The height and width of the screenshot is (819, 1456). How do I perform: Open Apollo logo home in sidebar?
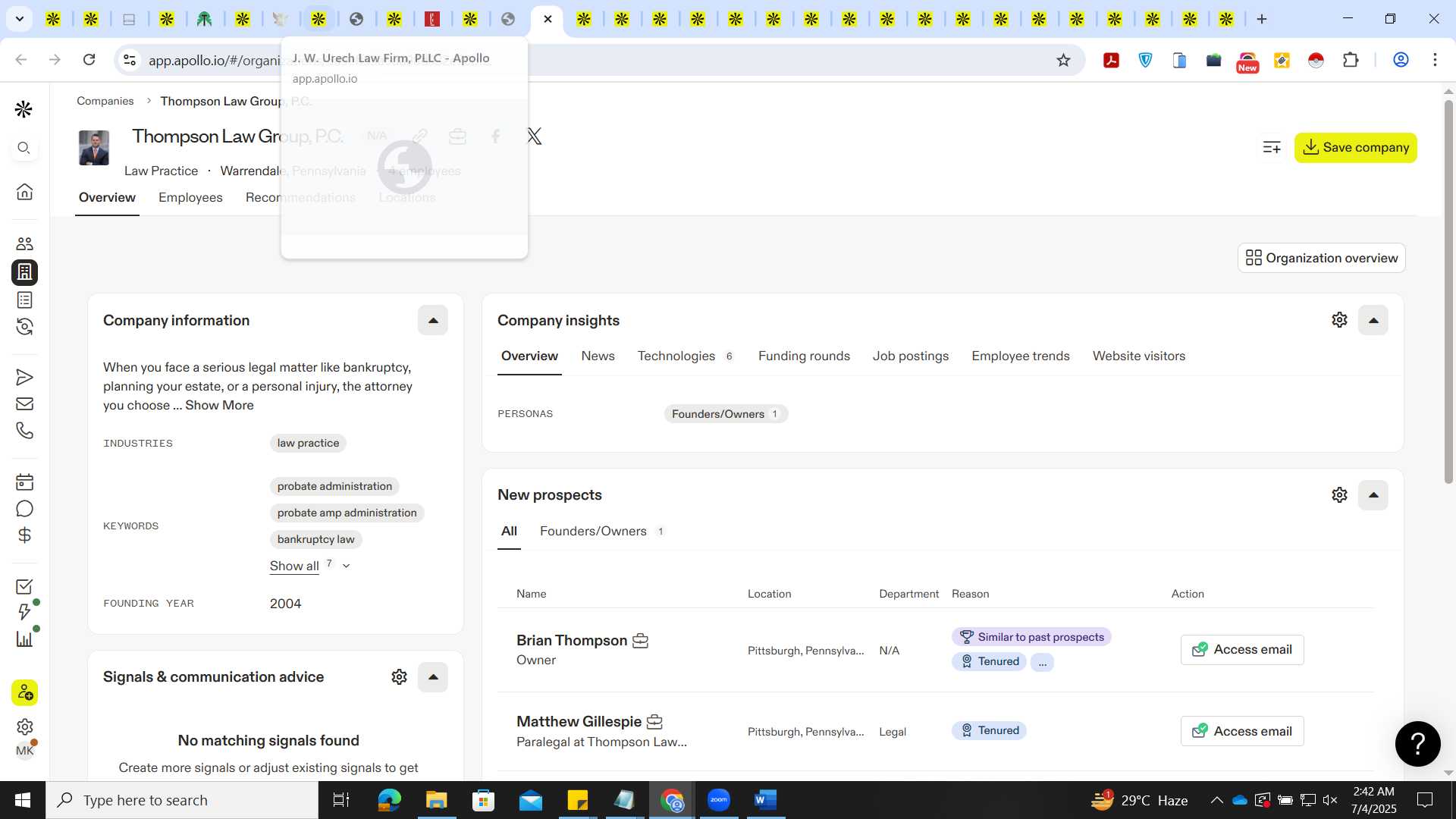[x=24, y=110]
